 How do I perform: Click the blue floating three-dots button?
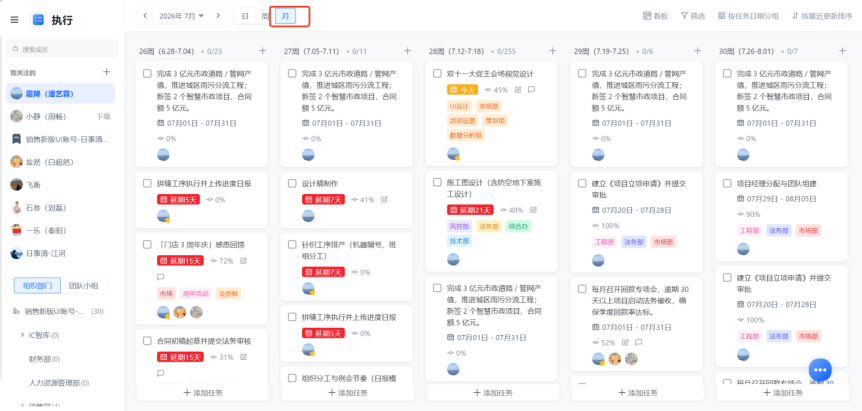(x=820, y=370)
